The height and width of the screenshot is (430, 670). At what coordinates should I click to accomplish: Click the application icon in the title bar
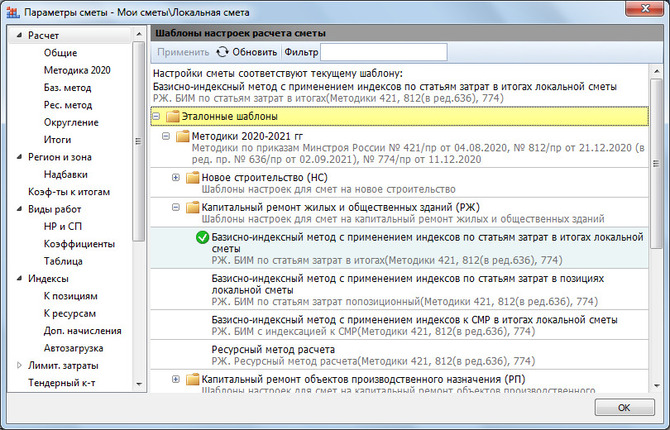pos(13,12)
